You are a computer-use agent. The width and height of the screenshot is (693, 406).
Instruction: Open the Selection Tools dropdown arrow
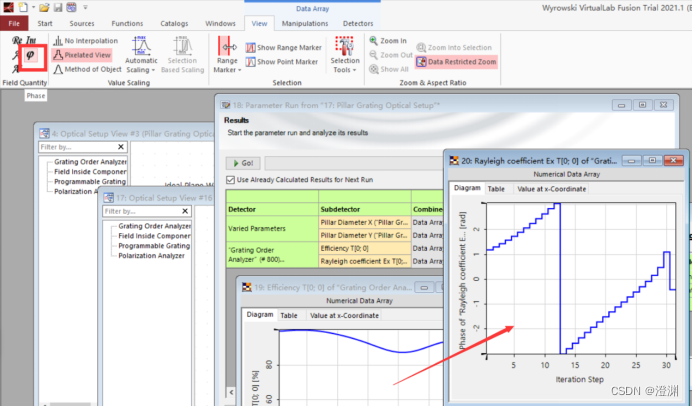pyautogui.click(x=354, y=70)
